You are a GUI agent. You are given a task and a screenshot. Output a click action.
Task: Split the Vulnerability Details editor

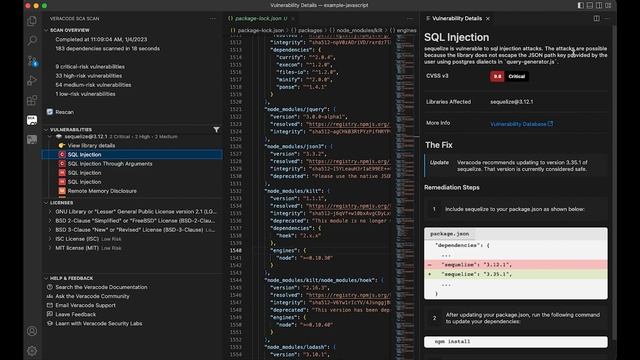pos(596,18)
